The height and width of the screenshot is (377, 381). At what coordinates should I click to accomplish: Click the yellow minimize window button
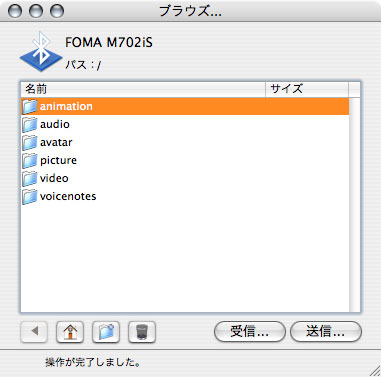click(36, 11)
